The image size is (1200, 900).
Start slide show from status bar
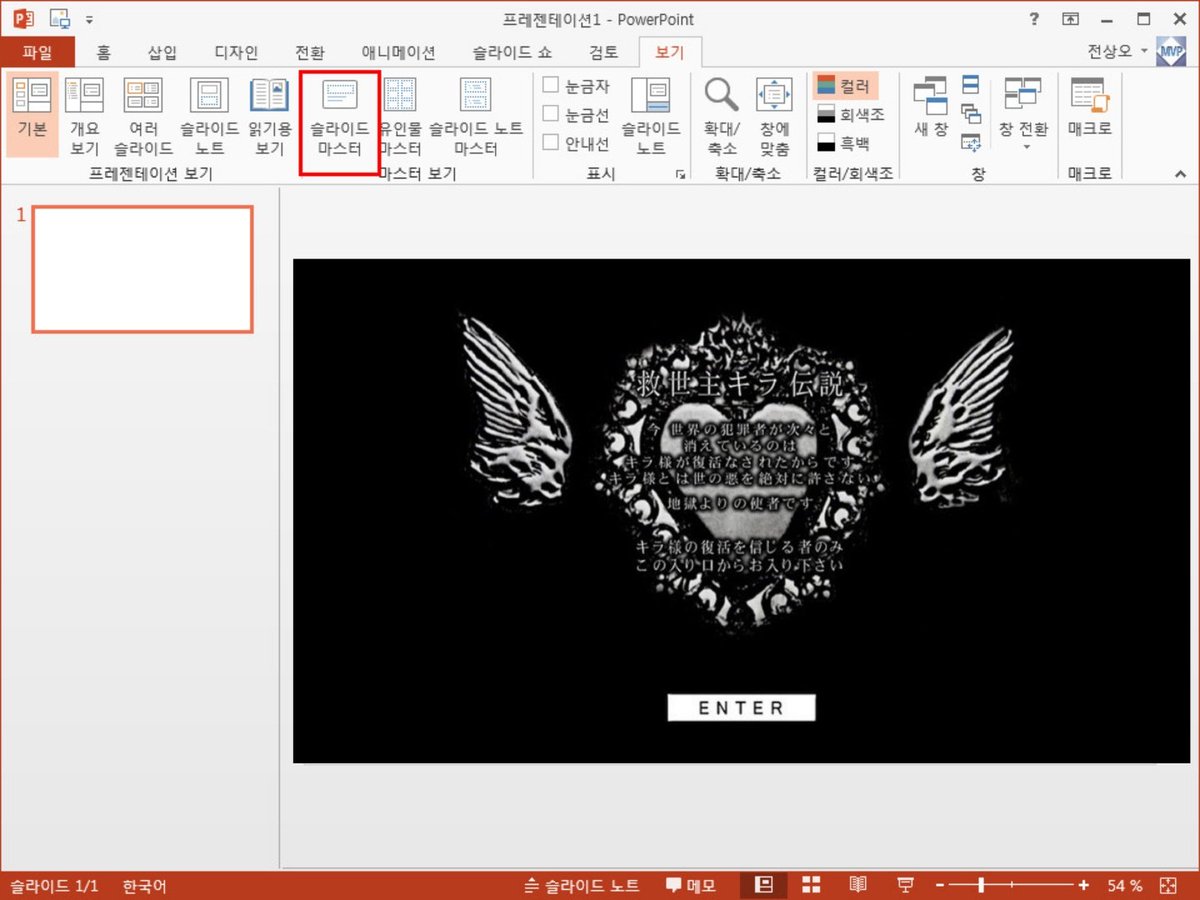905,885
